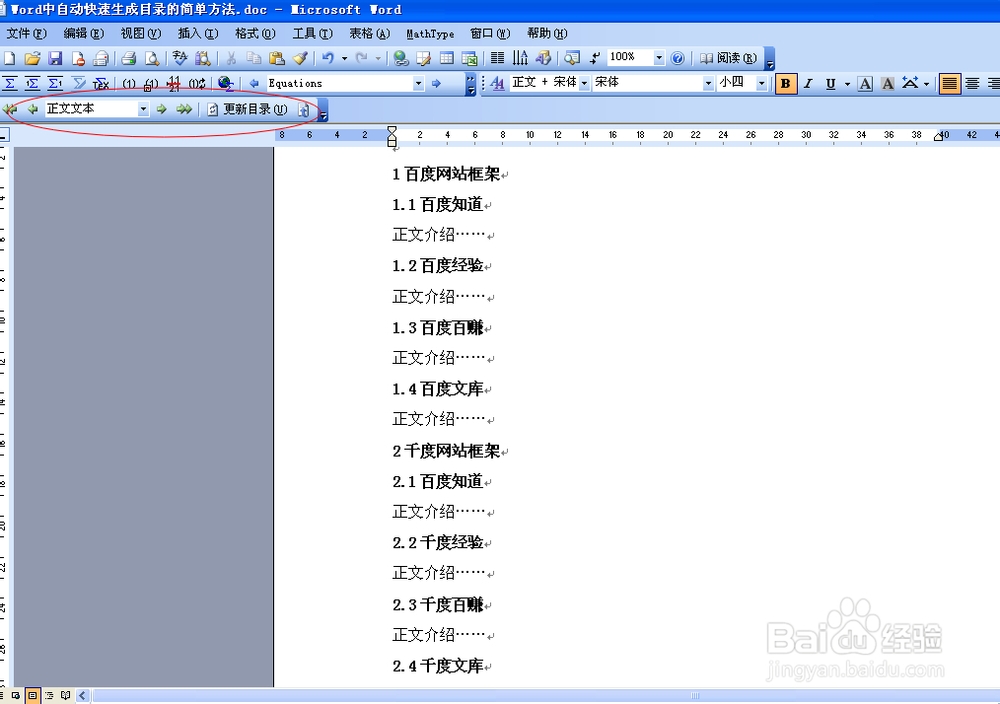Paste from clipboard icon
Image resolution: width=1000 pixels, height=704 pixels.
pyautogui.click(x=277, y=59)
